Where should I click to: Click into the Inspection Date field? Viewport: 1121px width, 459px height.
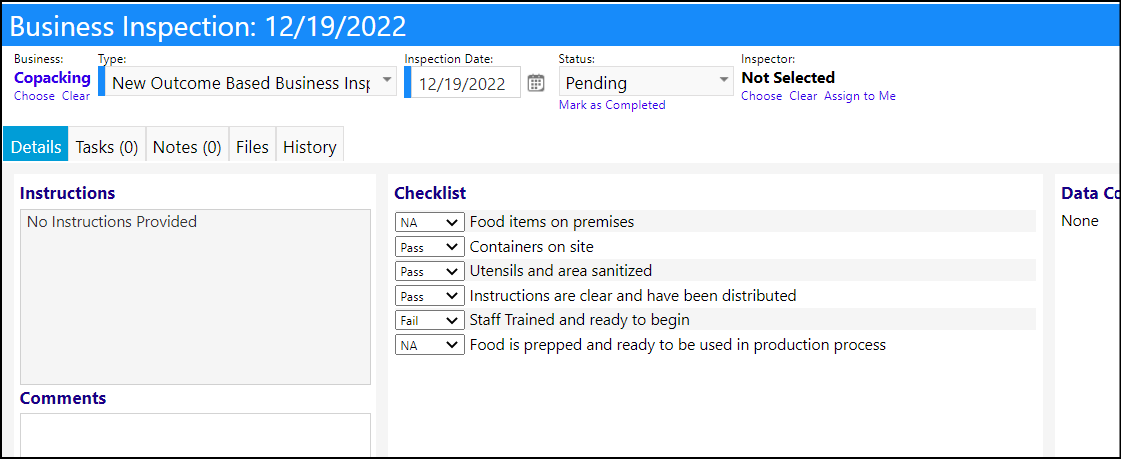[463, 83]
